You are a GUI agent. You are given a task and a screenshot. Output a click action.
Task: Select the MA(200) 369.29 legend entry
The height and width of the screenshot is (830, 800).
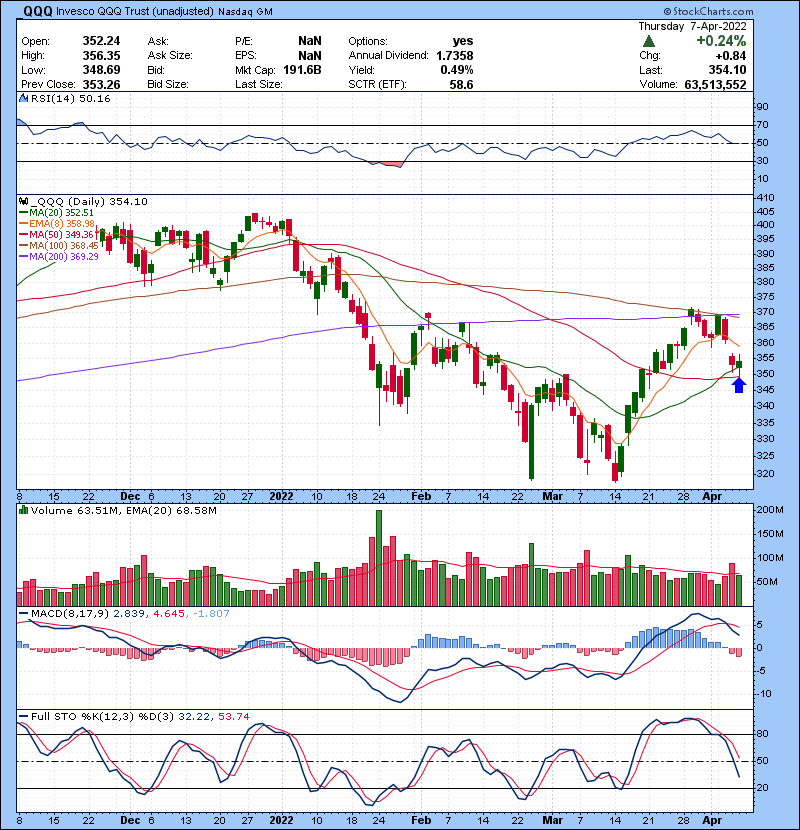click(x=58, y=257)
